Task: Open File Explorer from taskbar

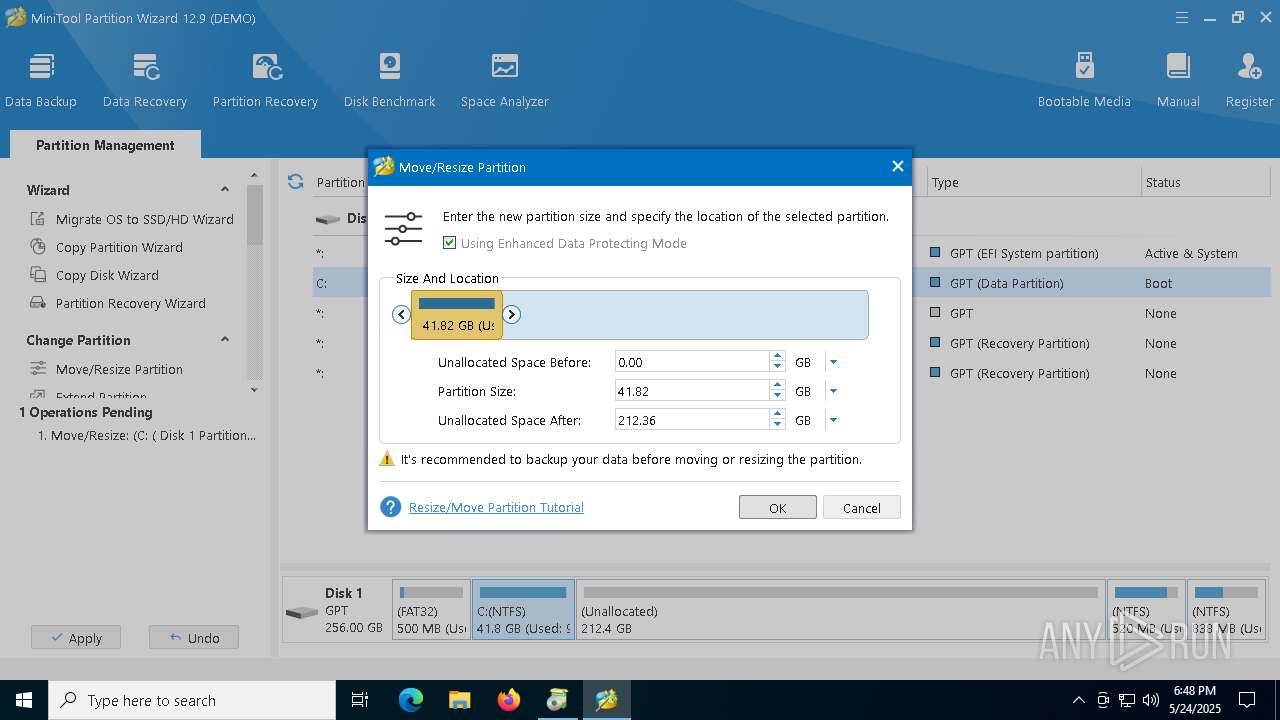Action: [459, 700]
